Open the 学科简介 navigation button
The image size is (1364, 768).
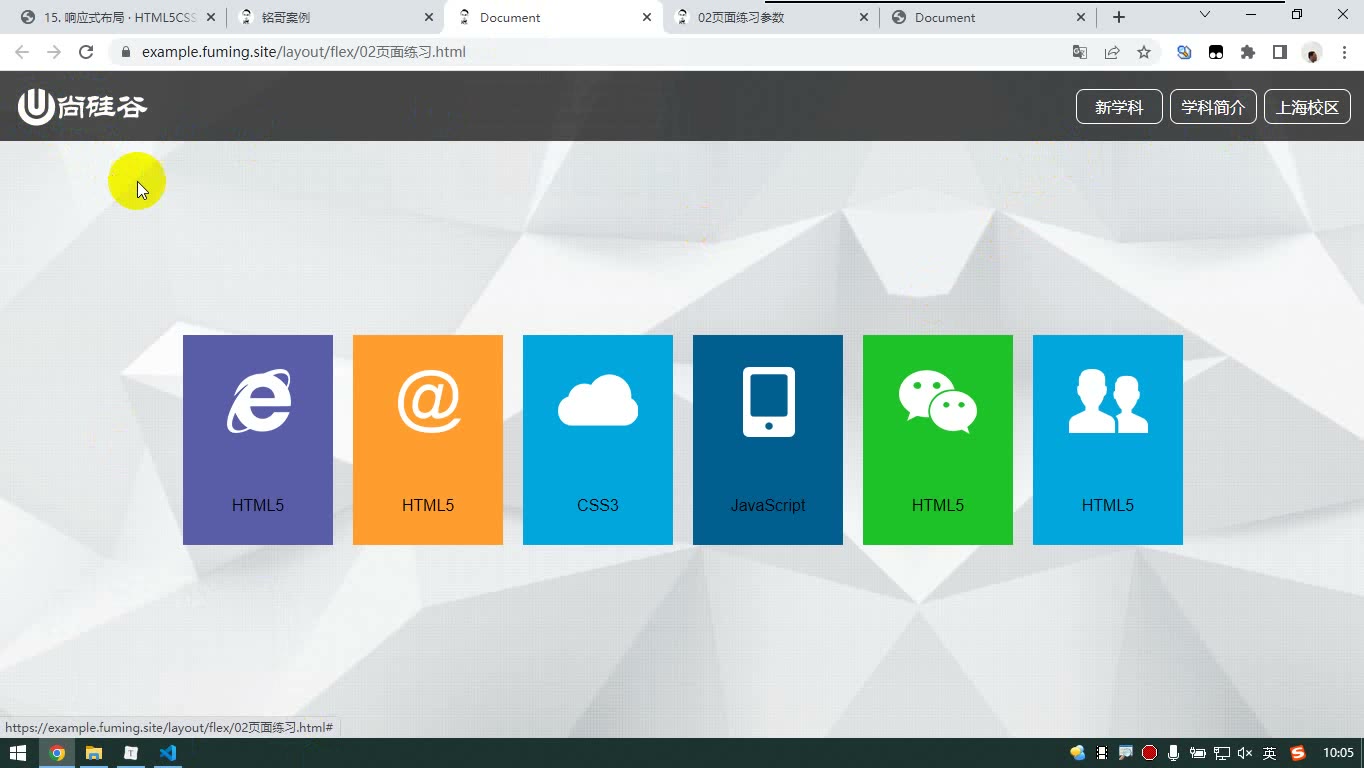pyautogui.click(x=1213, y=107)
